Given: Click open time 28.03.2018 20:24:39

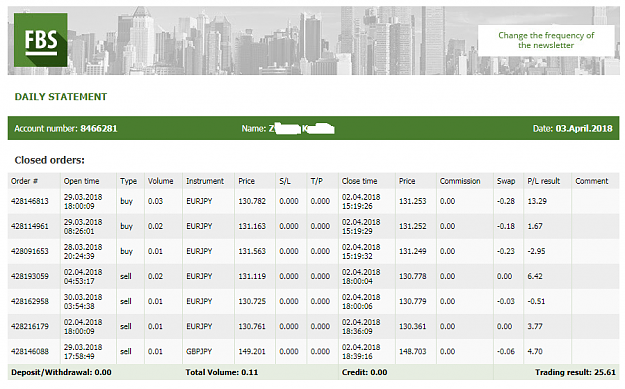Looking at the screenshot, I should [83, 251].
